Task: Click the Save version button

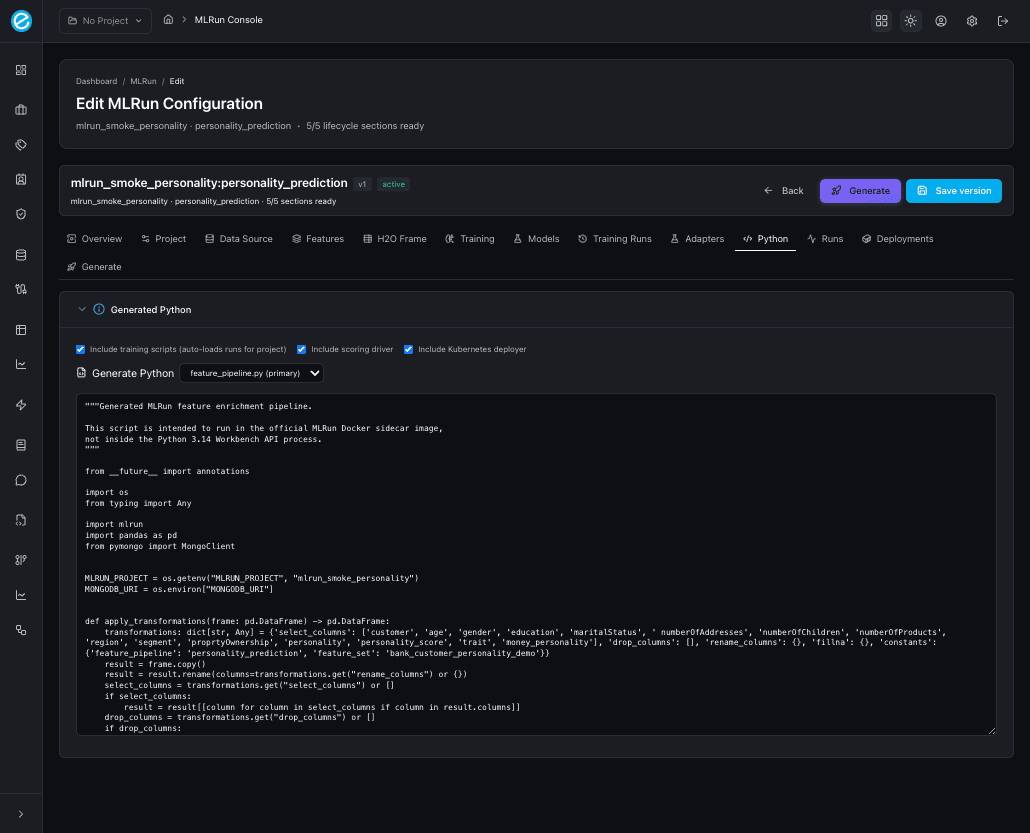Action: (x=953, y=190)
